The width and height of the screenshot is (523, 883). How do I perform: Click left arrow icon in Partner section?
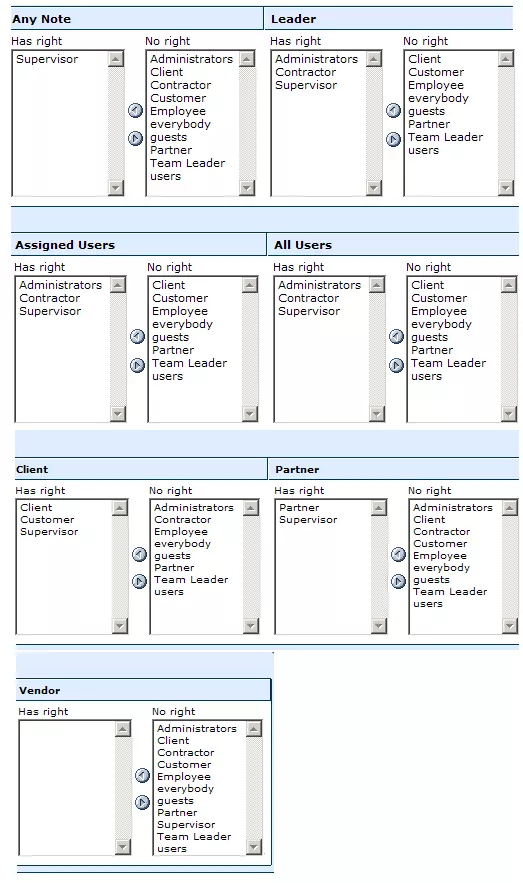click(x=399, y=554)
